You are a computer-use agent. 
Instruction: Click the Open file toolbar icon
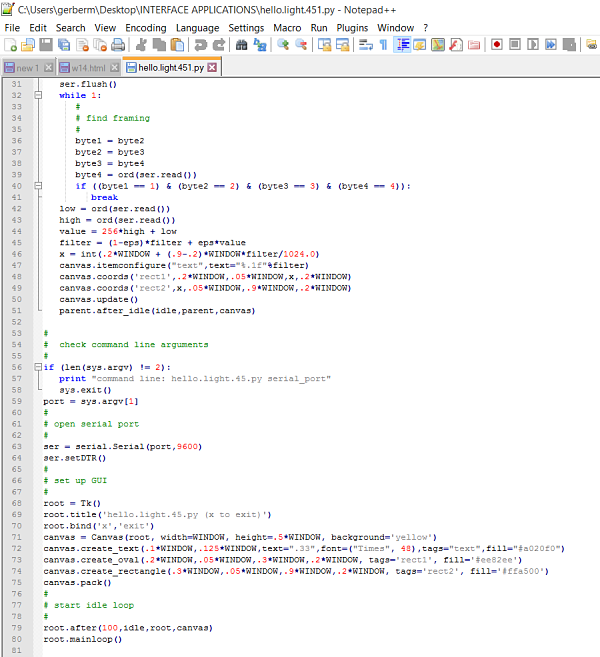[28, 44]
